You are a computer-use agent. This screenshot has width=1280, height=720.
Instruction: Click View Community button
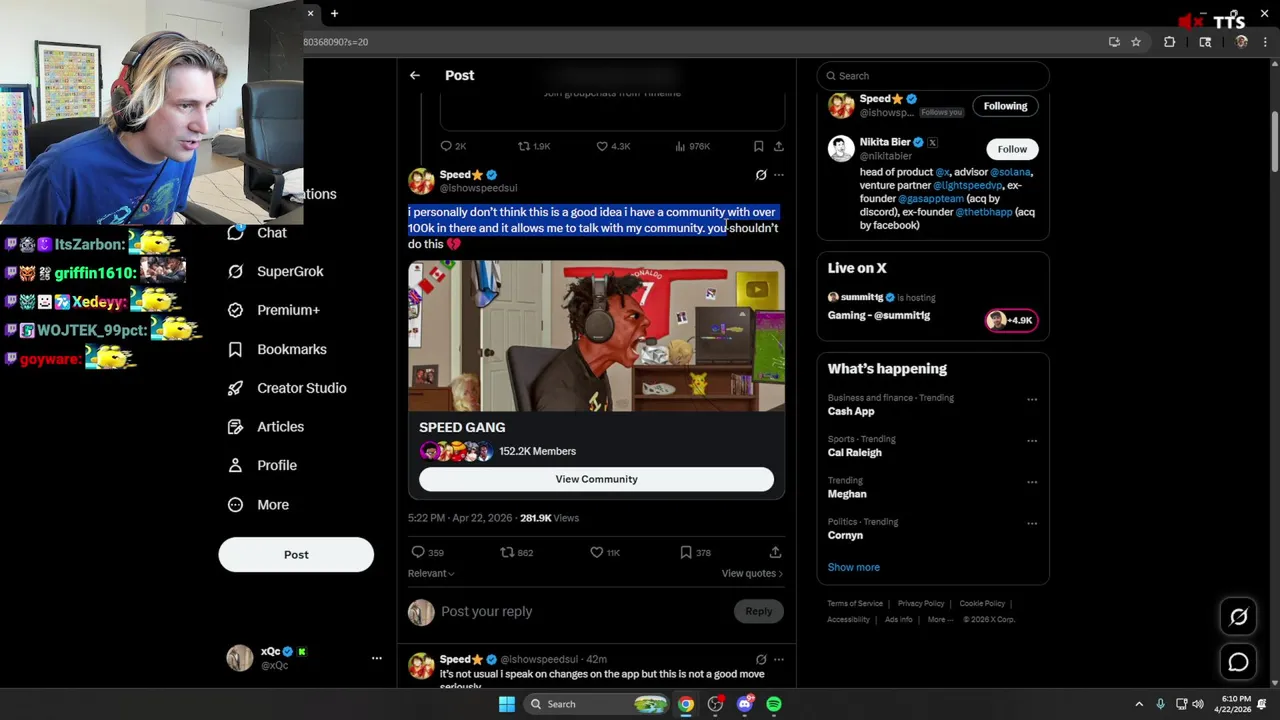596,479
